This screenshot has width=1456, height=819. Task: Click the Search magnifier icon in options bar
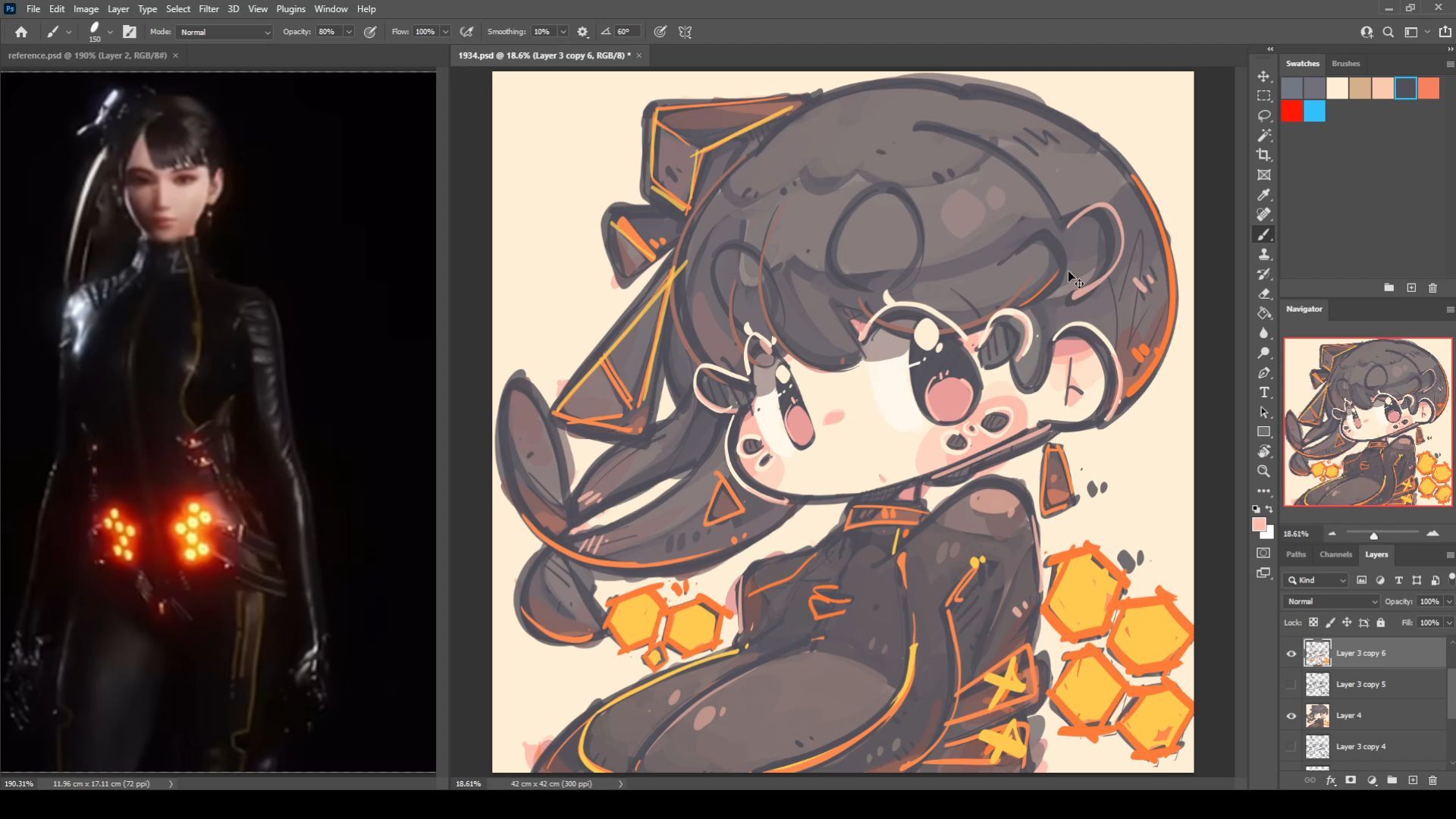tap(1388, 32)
